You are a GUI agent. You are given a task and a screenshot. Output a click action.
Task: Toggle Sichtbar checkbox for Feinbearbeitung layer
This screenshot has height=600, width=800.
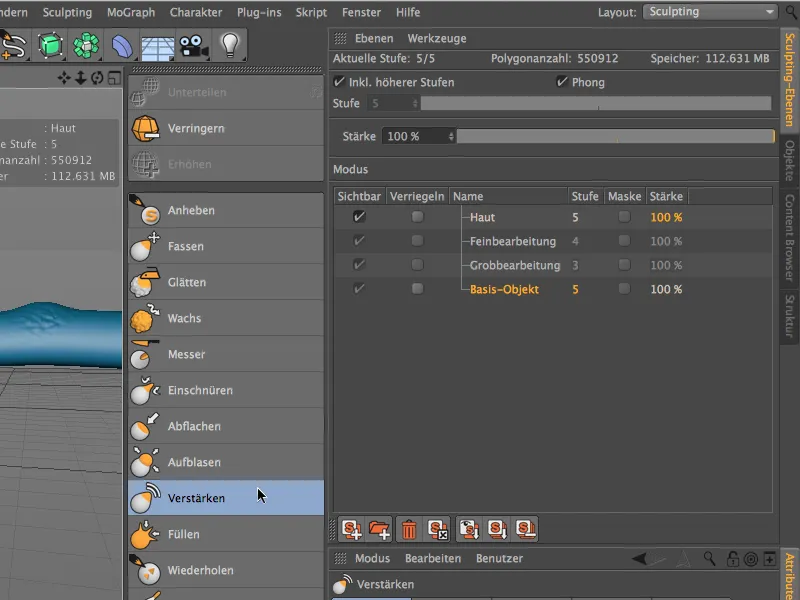point(359,241)
